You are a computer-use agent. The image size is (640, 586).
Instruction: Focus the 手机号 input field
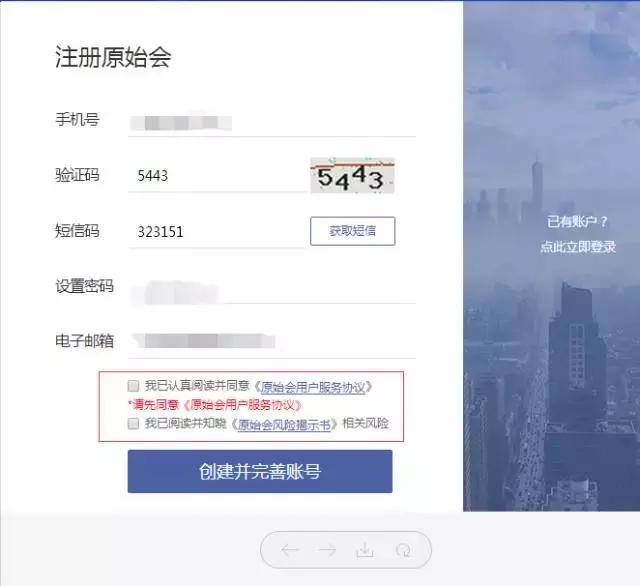(272, 122)
